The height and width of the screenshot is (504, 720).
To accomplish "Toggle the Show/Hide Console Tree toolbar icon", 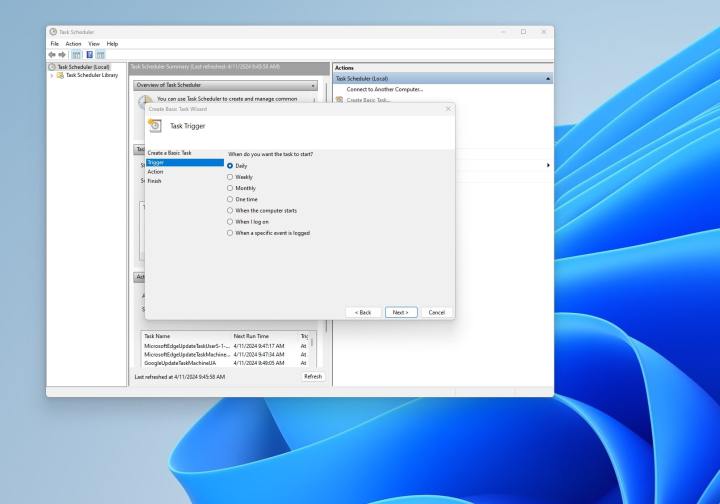I will (76, 55).
